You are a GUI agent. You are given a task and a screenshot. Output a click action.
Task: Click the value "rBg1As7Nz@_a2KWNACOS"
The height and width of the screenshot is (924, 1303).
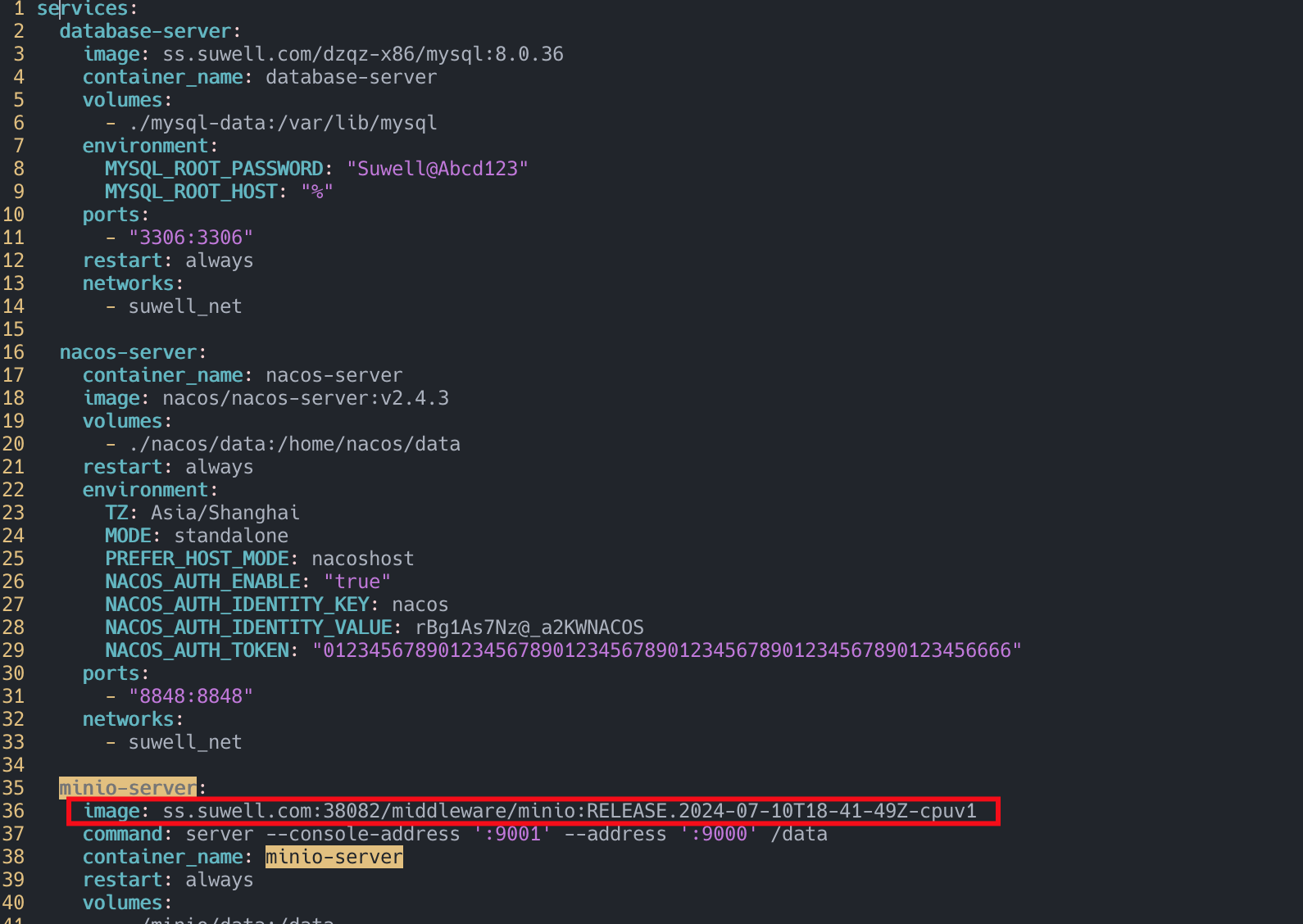529,627
